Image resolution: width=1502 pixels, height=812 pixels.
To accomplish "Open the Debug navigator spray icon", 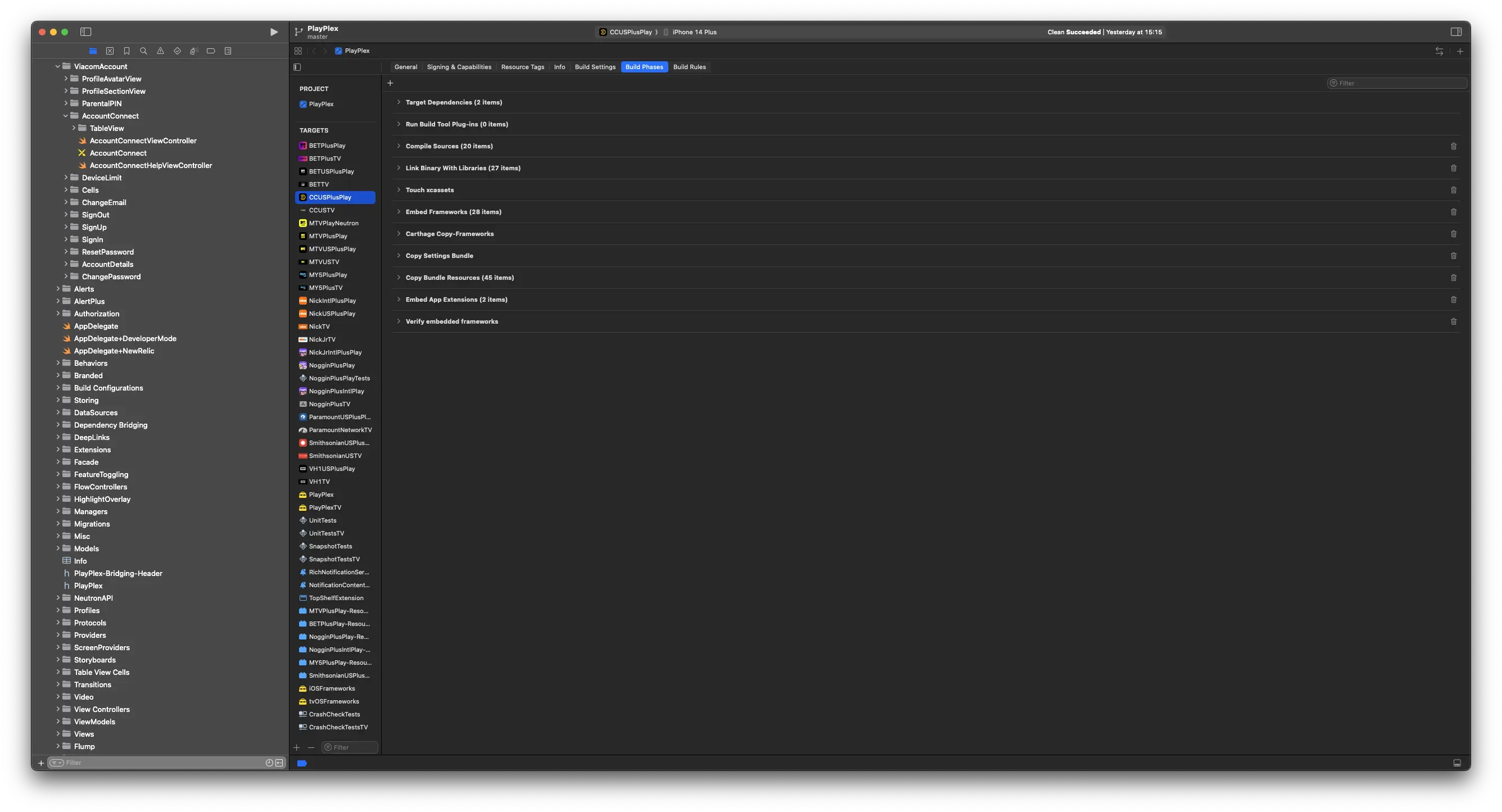I will [x=194, y=51].
